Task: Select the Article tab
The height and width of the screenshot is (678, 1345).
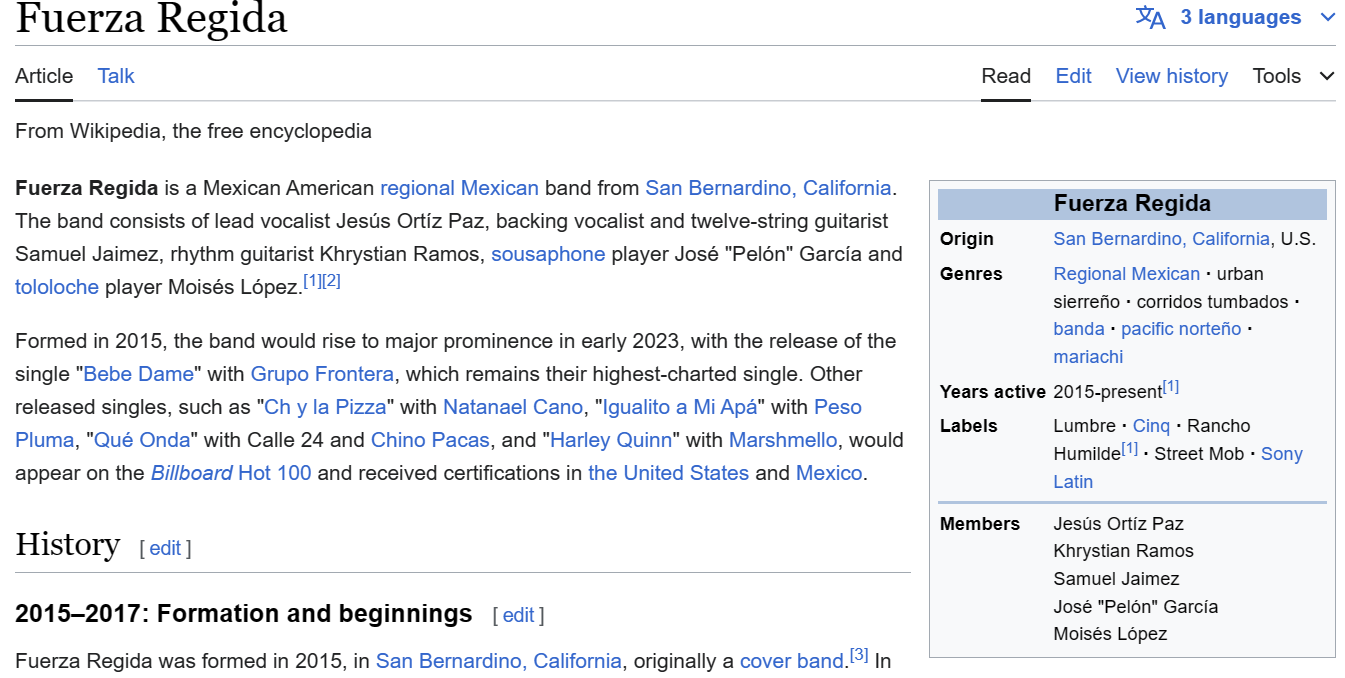Action: pyautogui.click(x=44, y=77)
